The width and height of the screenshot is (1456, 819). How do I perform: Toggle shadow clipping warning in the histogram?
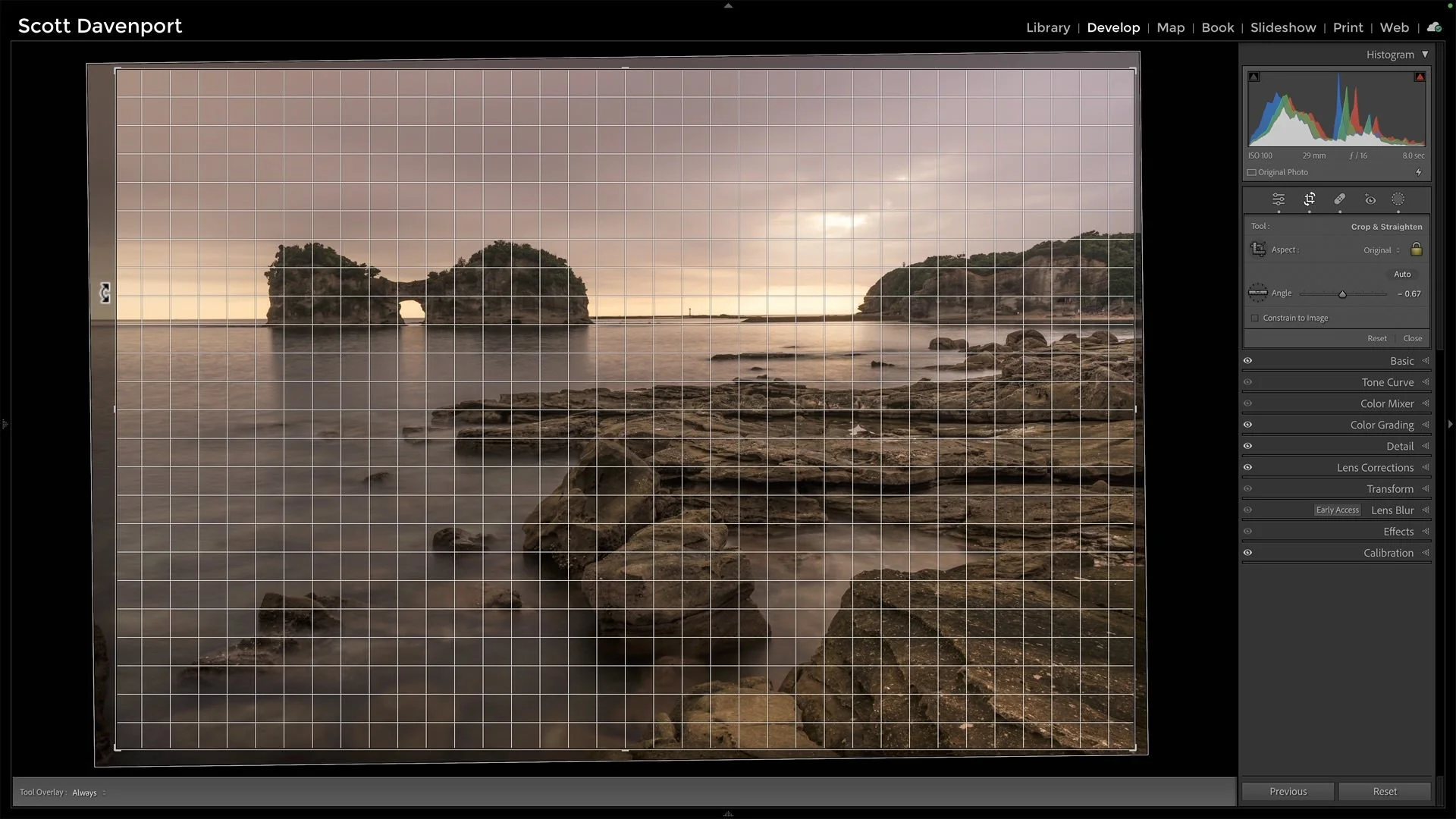click(1254, 77)
